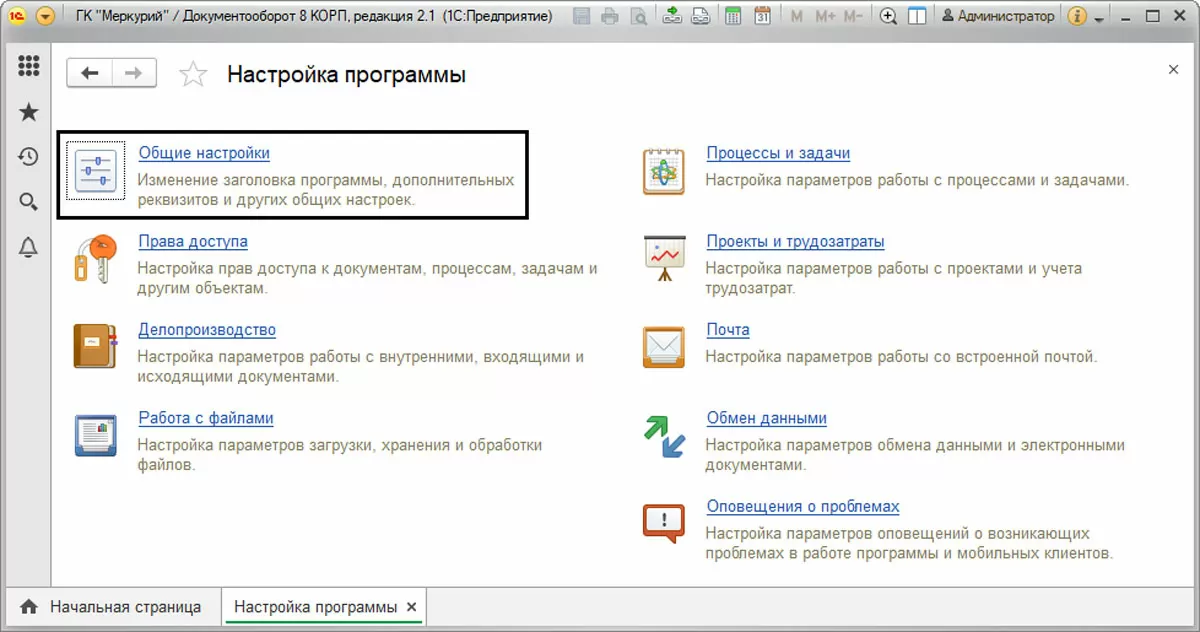The image size is (1200, 632).
Task: Go forward with the right arrow button
Action: click(x=134, y=73)
